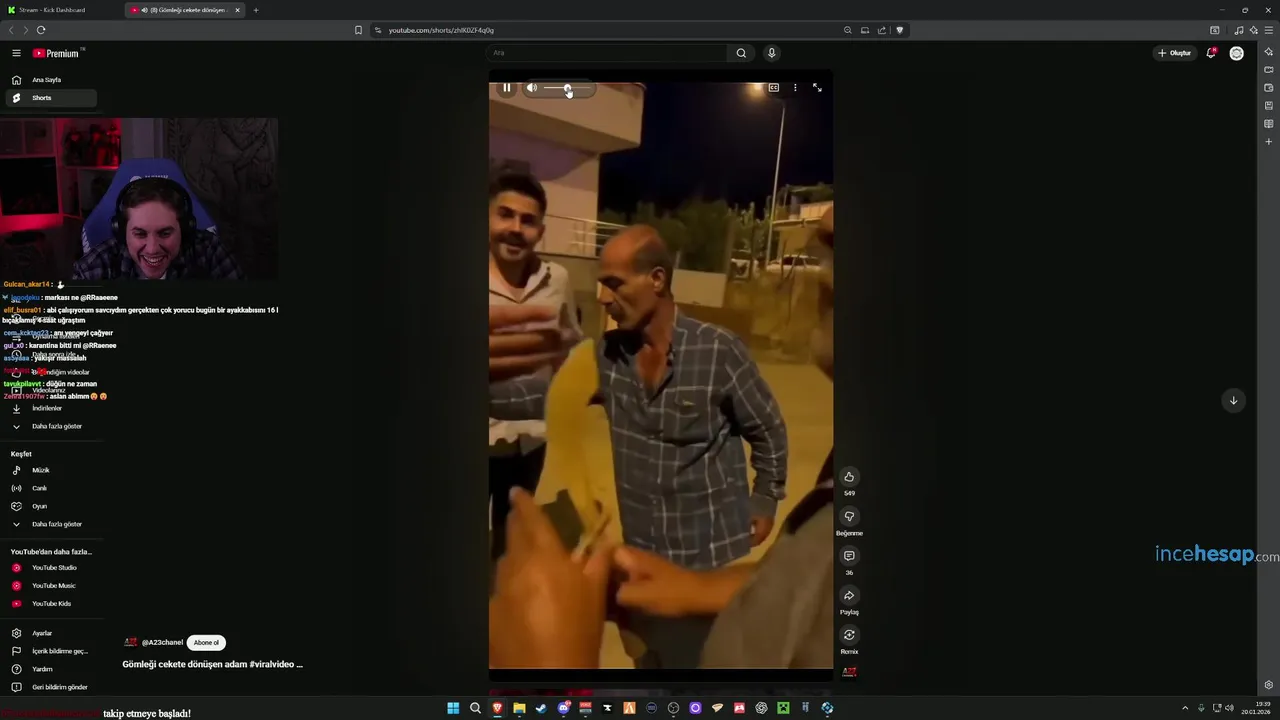Screen dimensions: 1280x720
Task: Expand Daha fazla göster above Keşfet
Action: [50, 426]
